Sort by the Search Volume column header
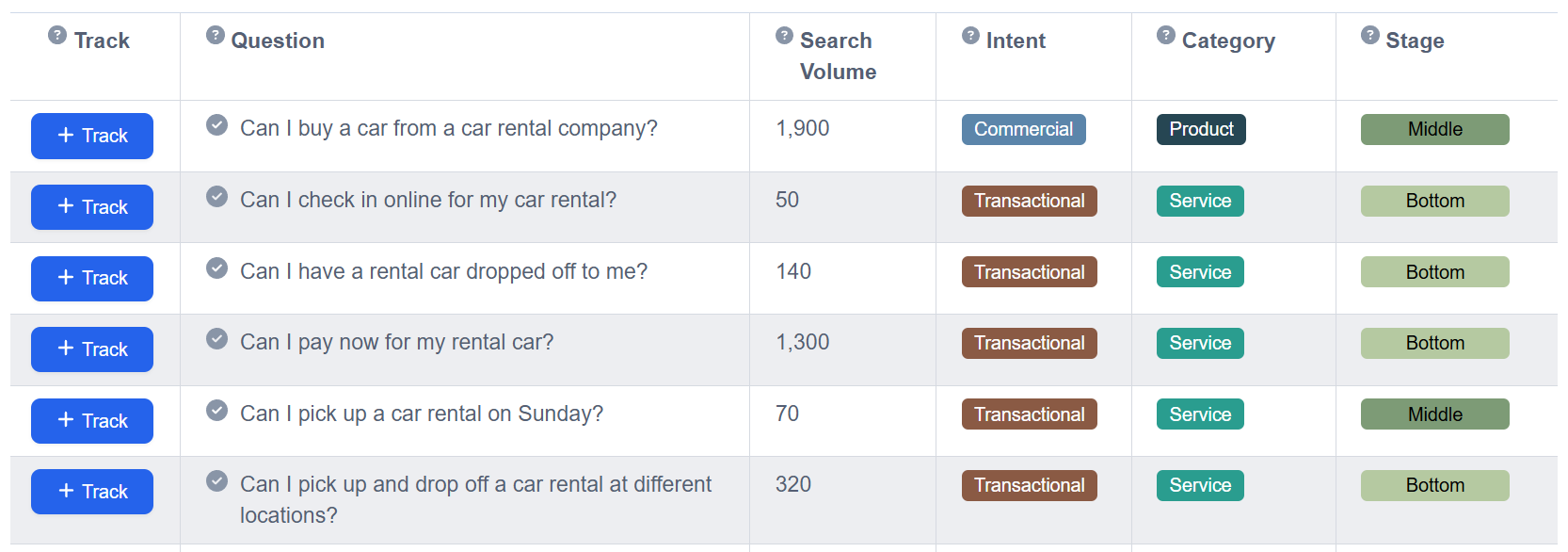Viewport: 1568px width, 552px height. [x=837, y=56]
